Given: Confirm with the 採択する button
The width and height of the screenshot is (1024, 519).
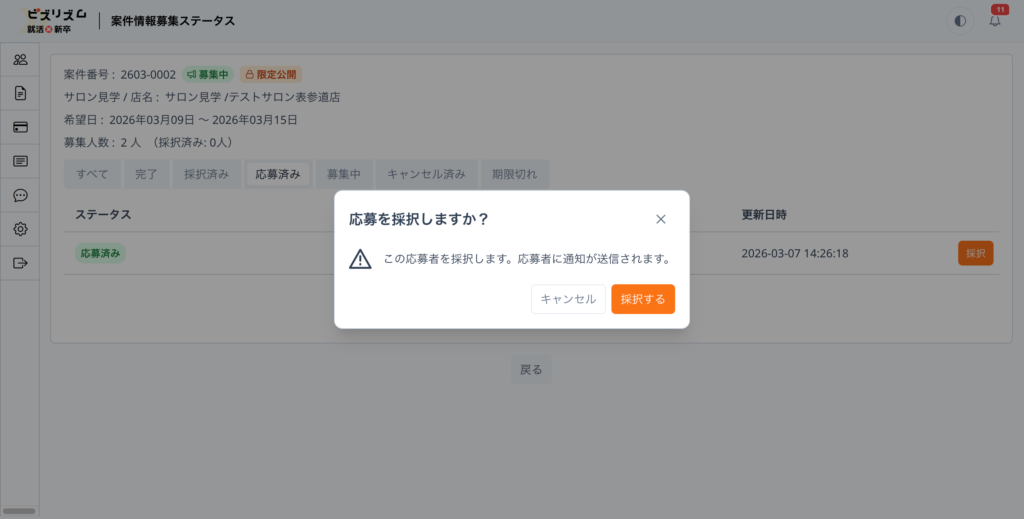Looking at the screenshot, I should click(x=643, y=299).
